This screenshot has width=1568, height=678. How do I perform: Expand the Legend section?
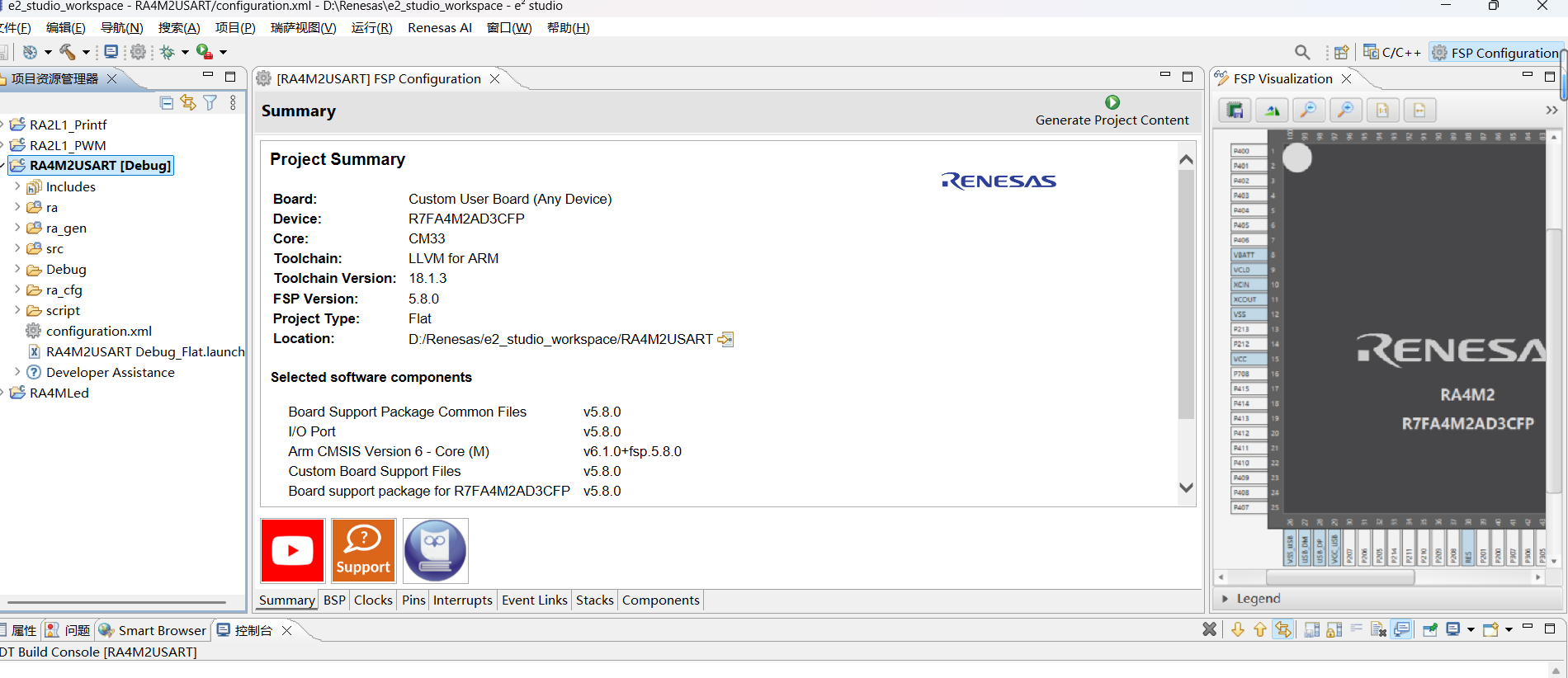1225,599
